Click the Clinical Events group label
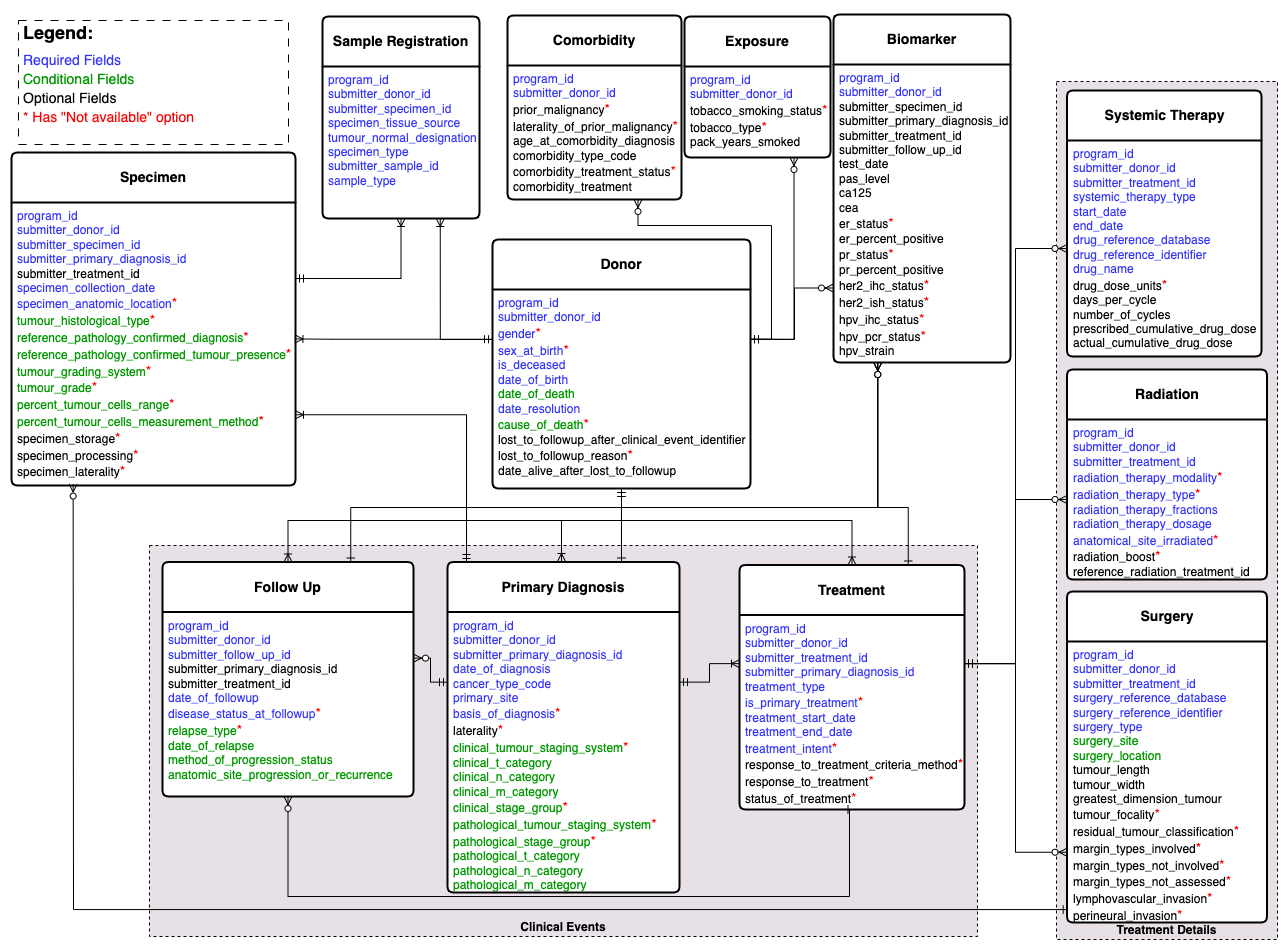The width and height of the screenshot is (1288, 950). [x=562, y=927]
